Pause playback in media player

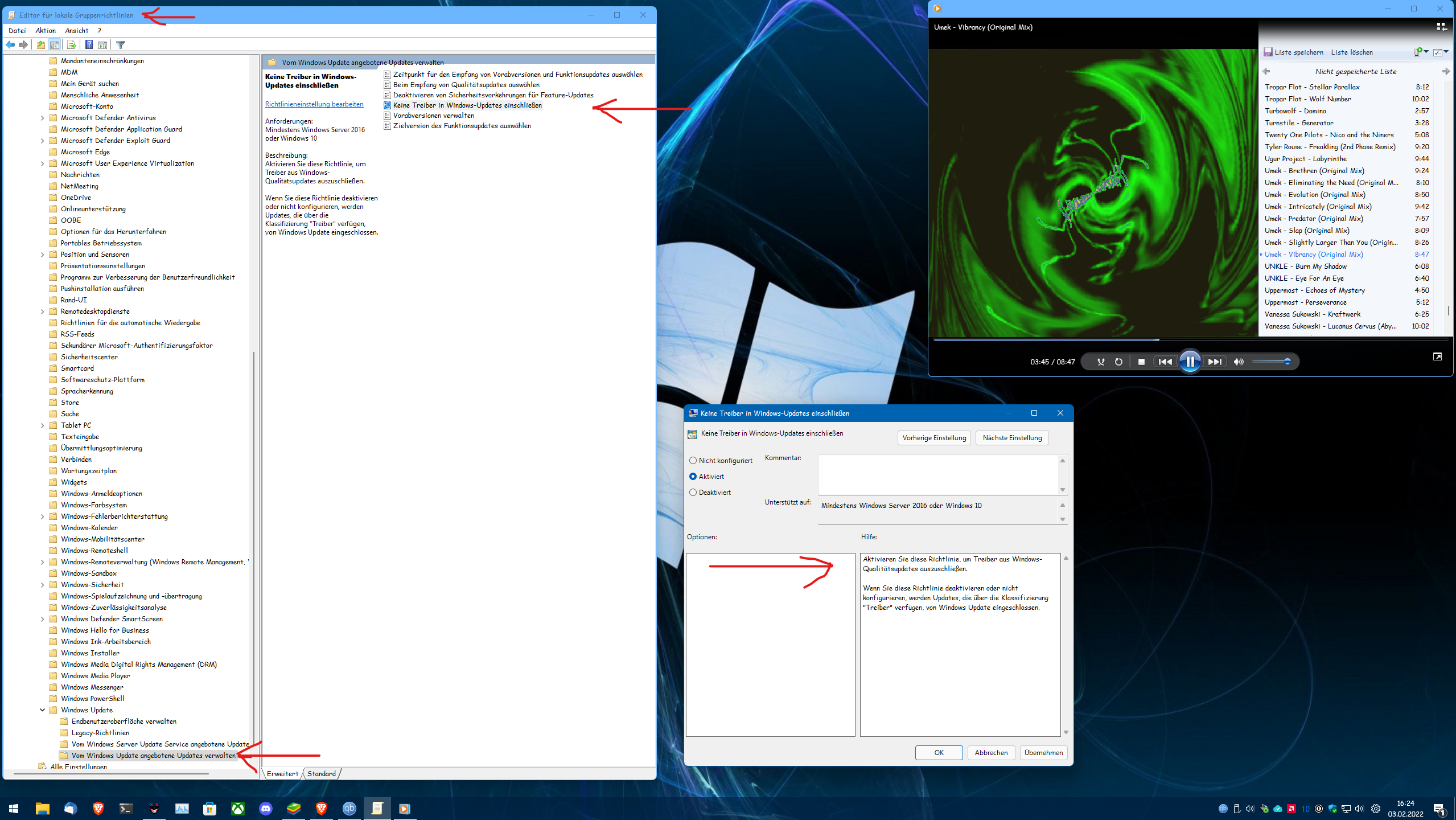tap(1190, 362)
